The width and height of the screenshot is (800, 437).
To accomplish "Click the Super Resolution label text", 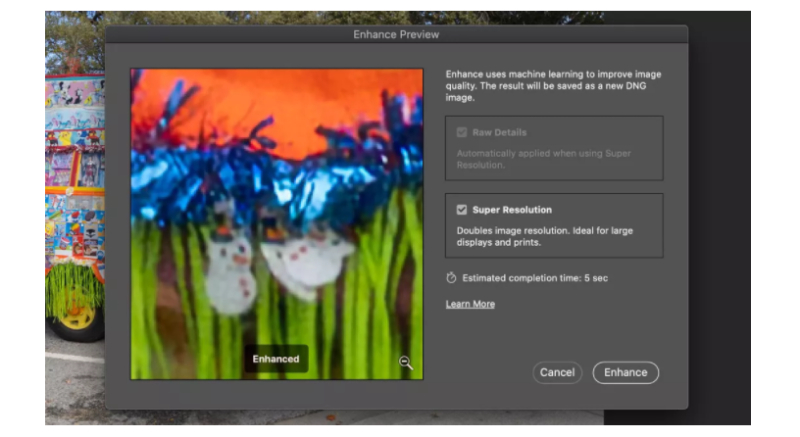I will click(511, 210).
